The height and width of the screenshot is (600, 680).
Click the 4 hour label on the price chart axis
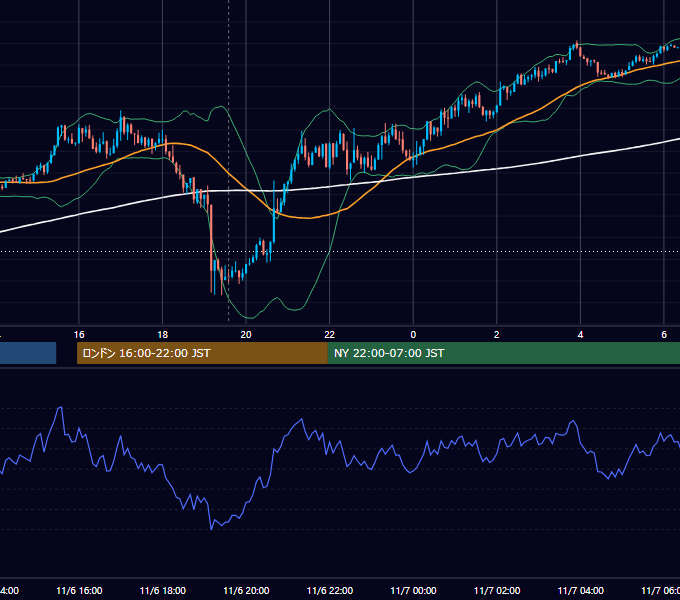tap(580, 335)
